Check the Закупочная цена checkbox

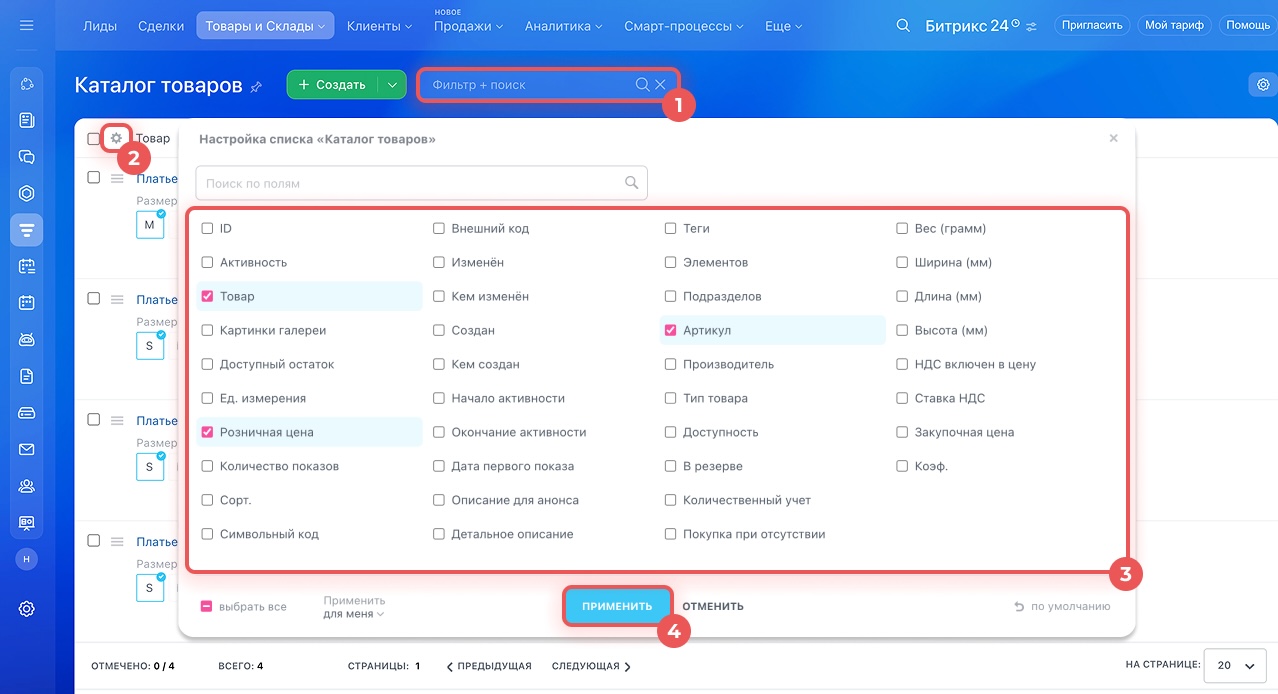[902, 432]
